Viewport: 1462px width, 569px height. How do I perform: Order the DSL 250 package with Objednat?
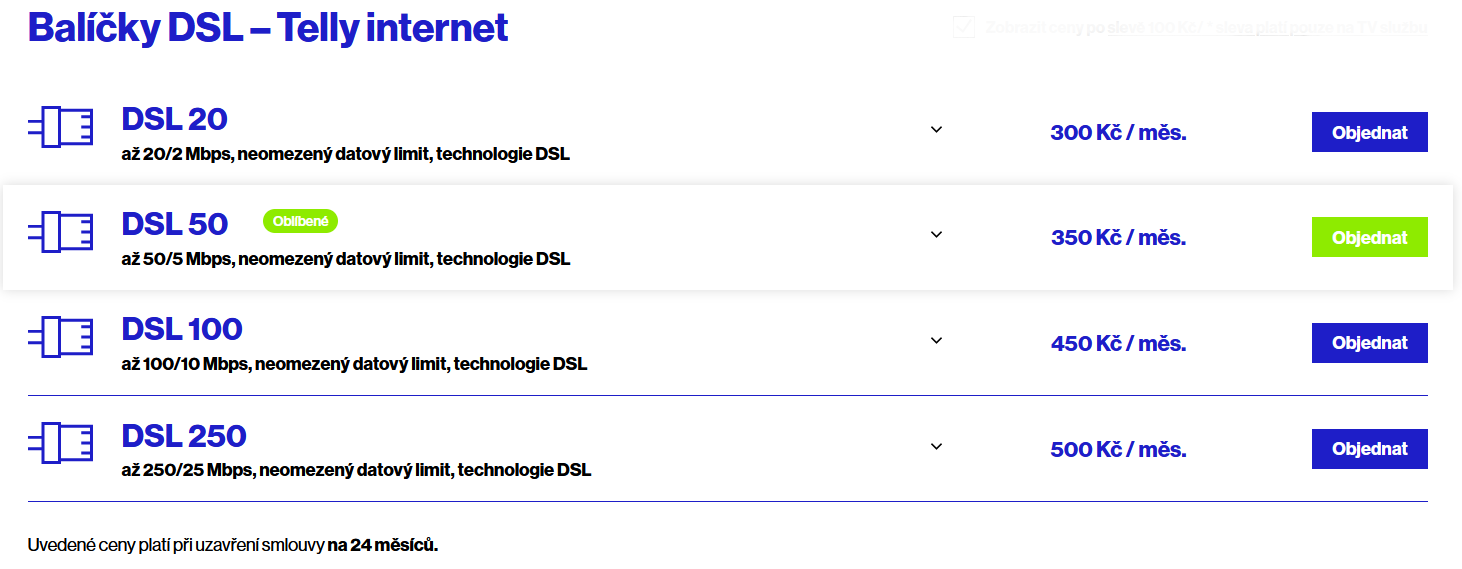point(1369,449)
